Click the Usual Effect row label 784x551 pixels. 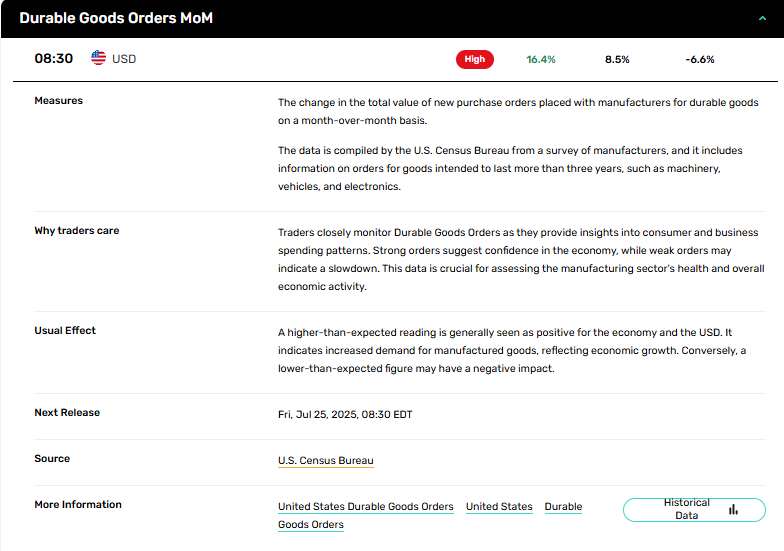(x=65, y=331)
